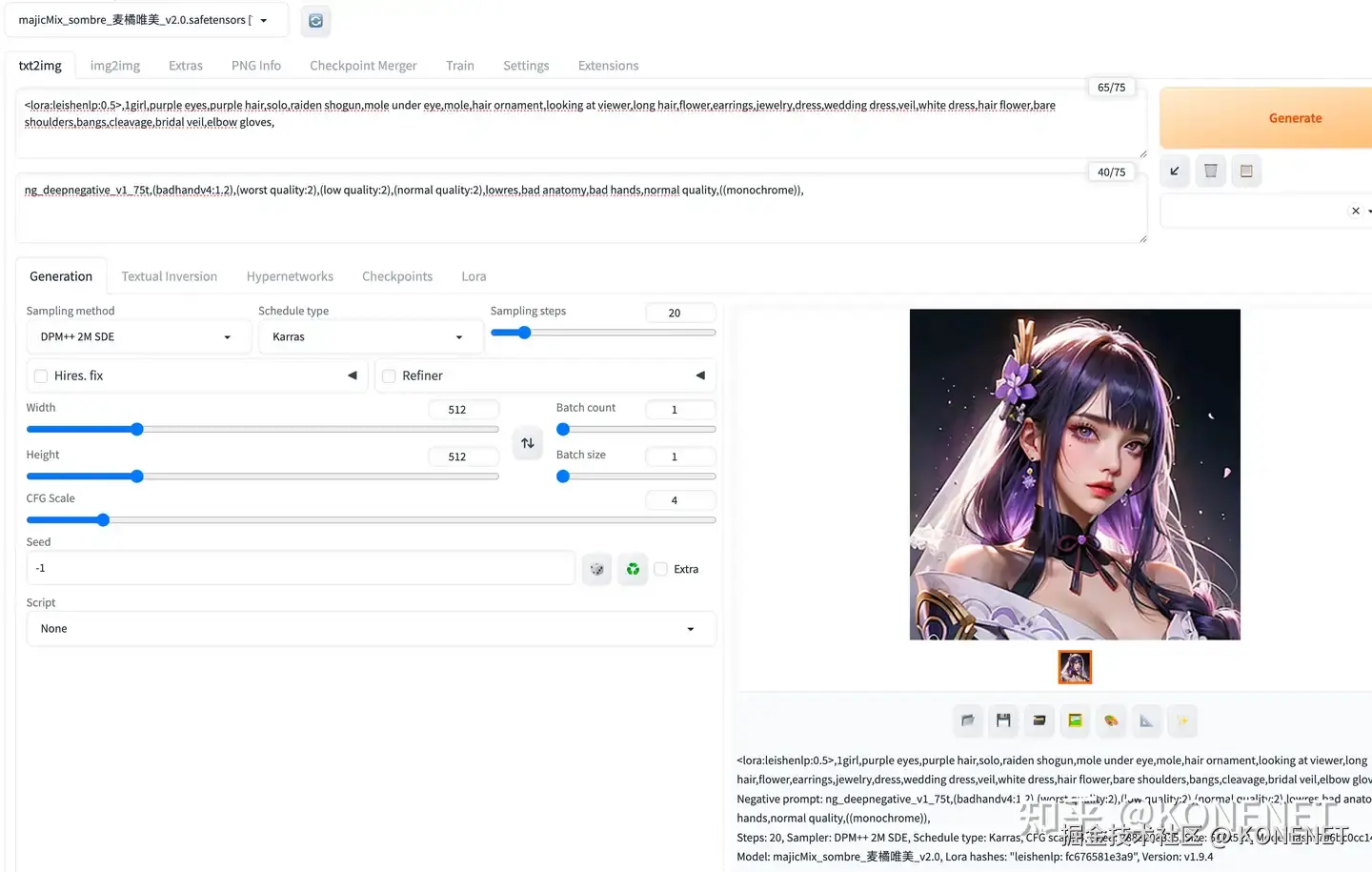Viewport: 1372px width, 872px height.
Task: Open the PNG Info tab
Action: click(x=256, y=66)
